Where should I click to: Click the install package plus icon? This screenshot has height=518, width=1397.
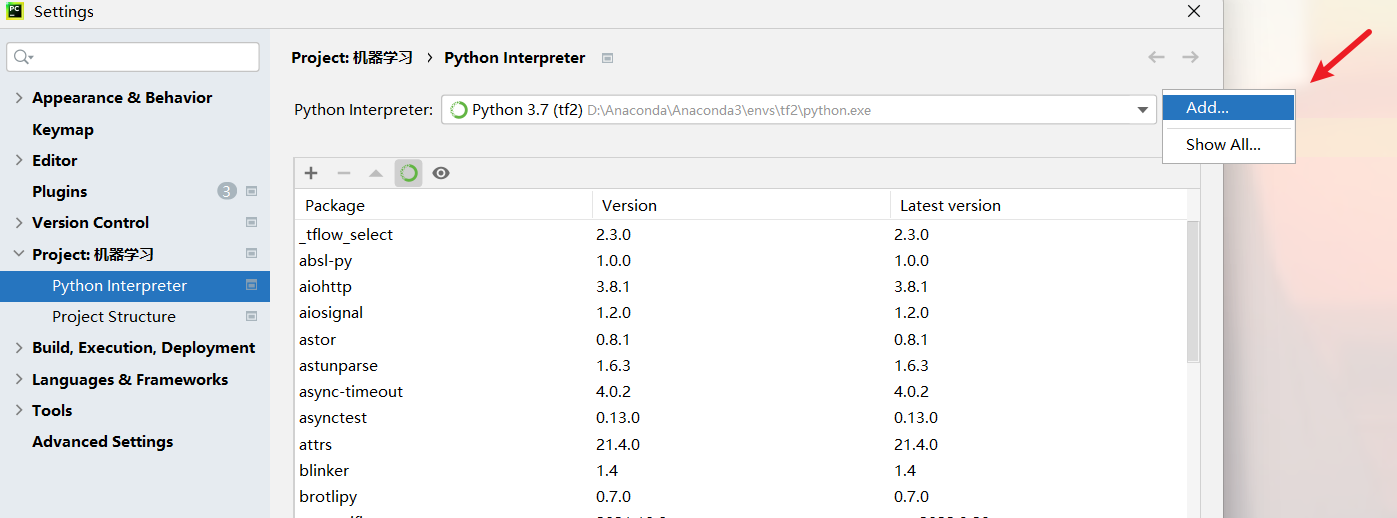(311, 173)
